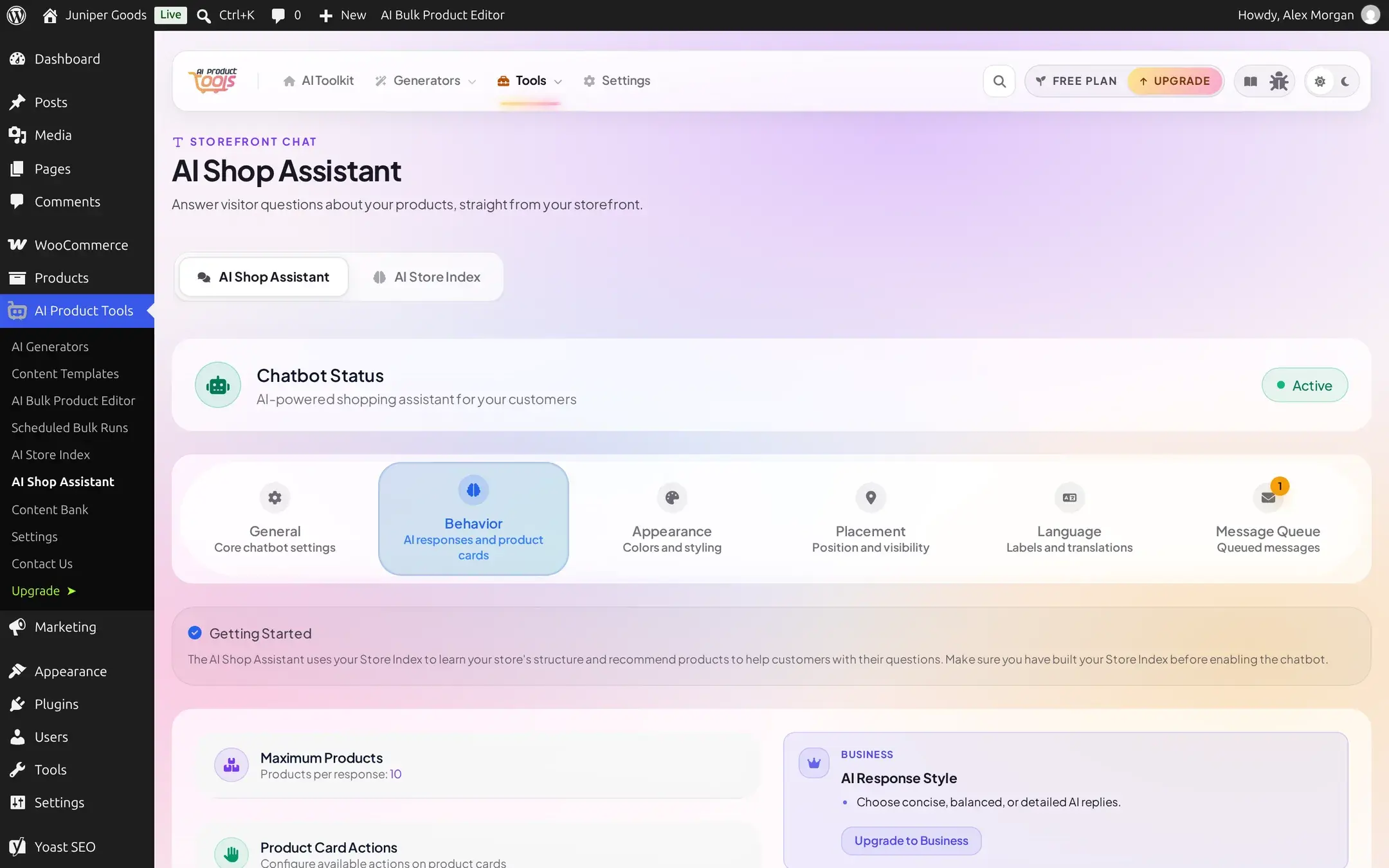The height and width of the screenshot is (868, 1389).
Task: Open AI Bulk Product Editor in admin bar
Action: (442, 15)
